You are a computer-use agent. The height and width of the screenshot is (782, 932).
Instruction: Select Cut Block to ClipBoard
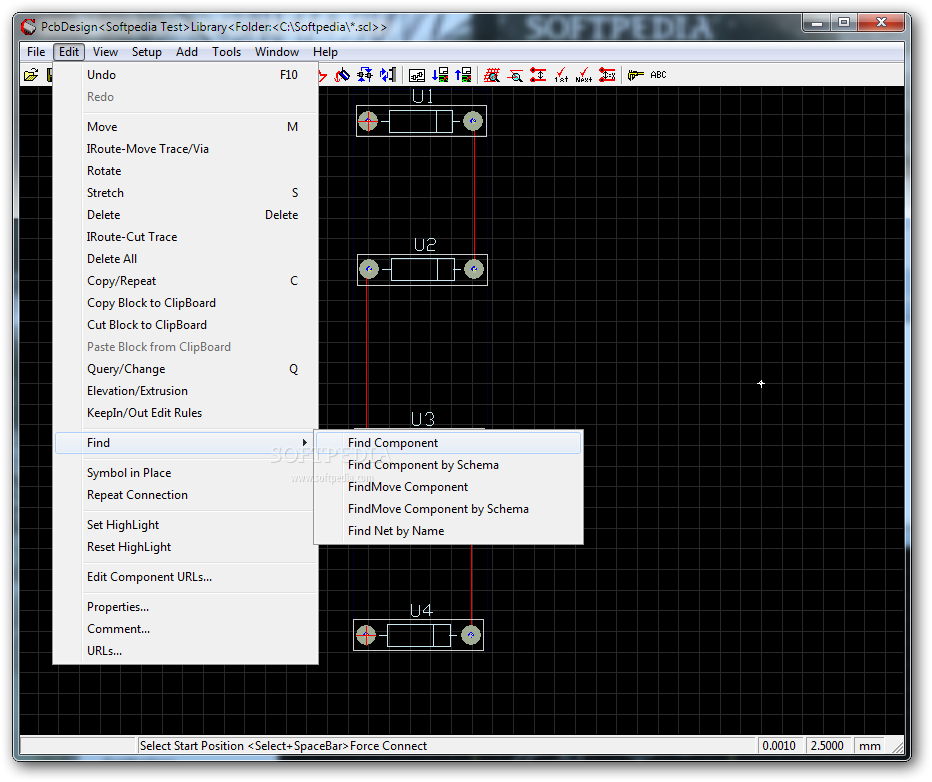coord(186,324)
